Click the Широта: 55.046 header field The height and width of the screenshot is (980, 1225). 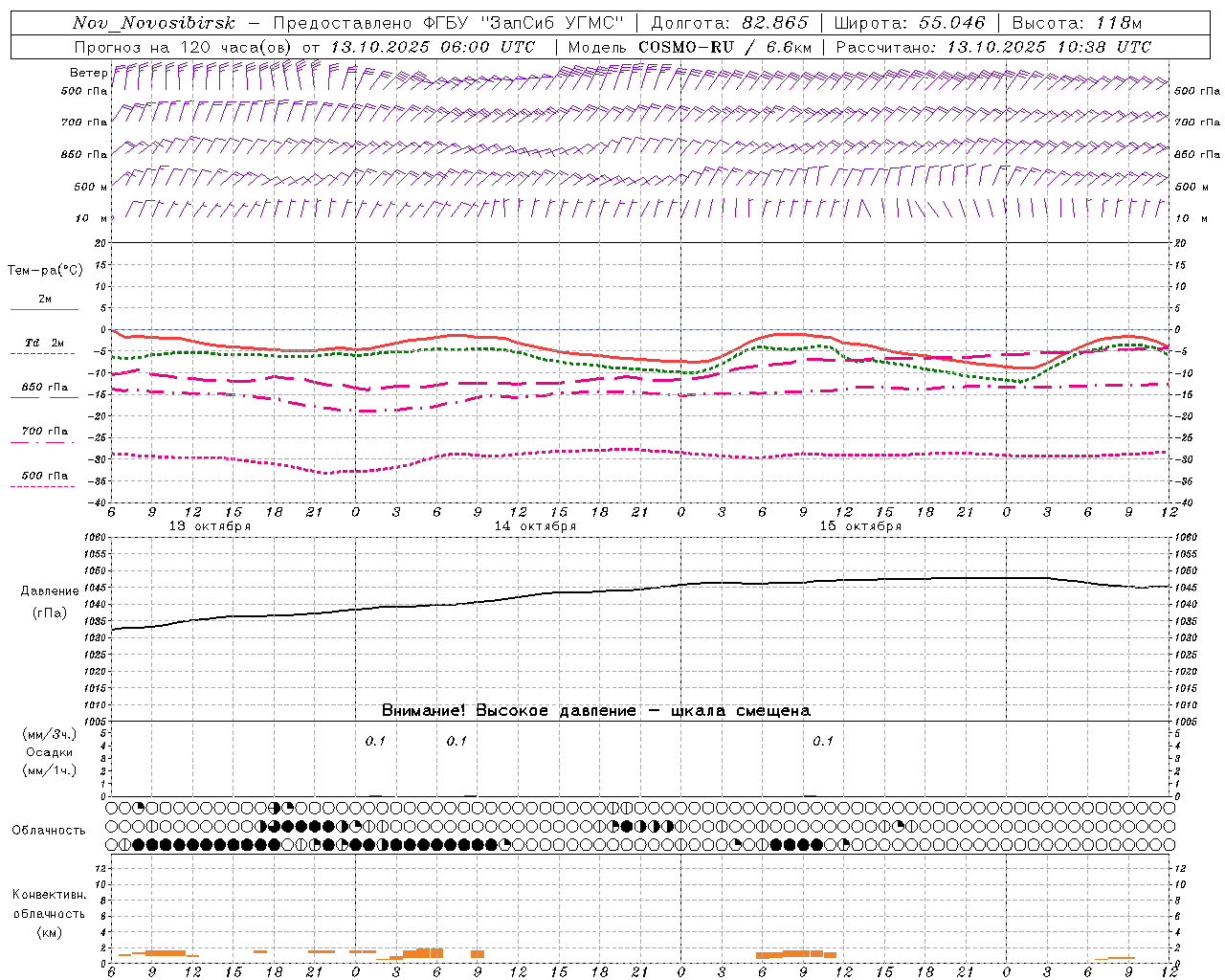click(909, 23)
